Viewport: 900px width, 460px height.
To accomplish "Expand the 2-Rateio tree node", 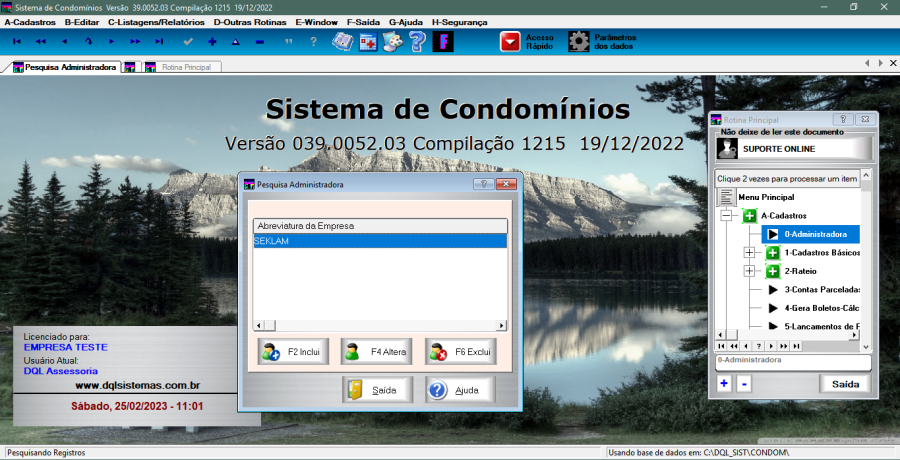I will [x=749, y=271].
